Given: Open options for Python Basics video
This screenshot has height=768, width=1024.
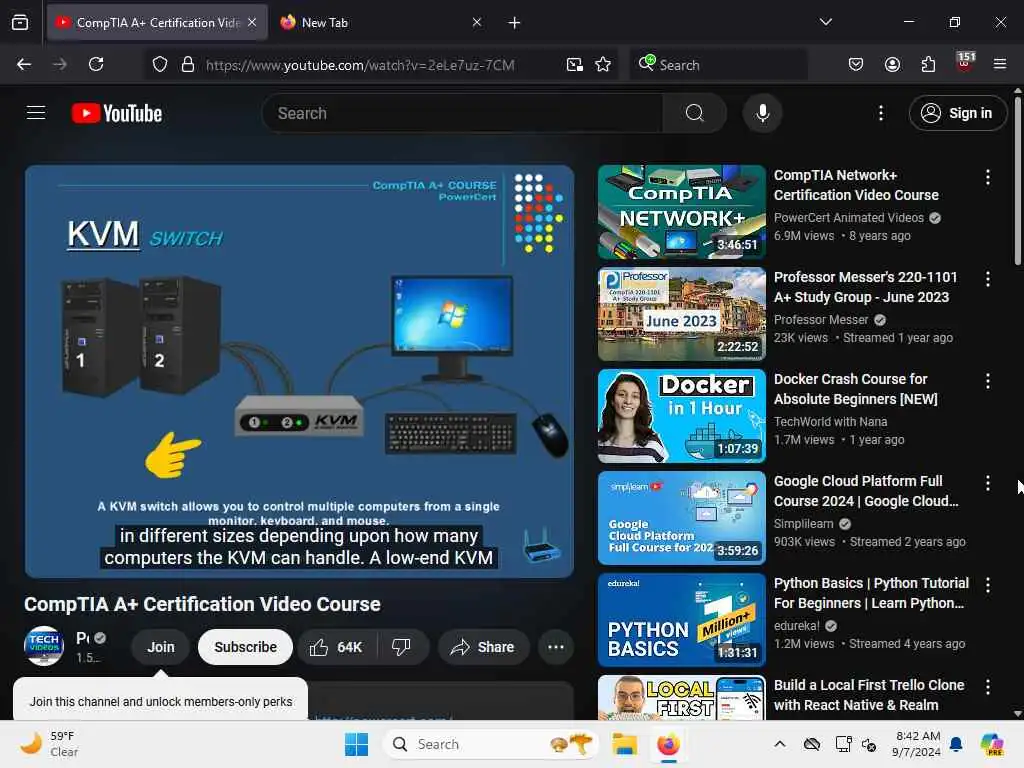Looking at the screenshot, I should tap(987, 585).
